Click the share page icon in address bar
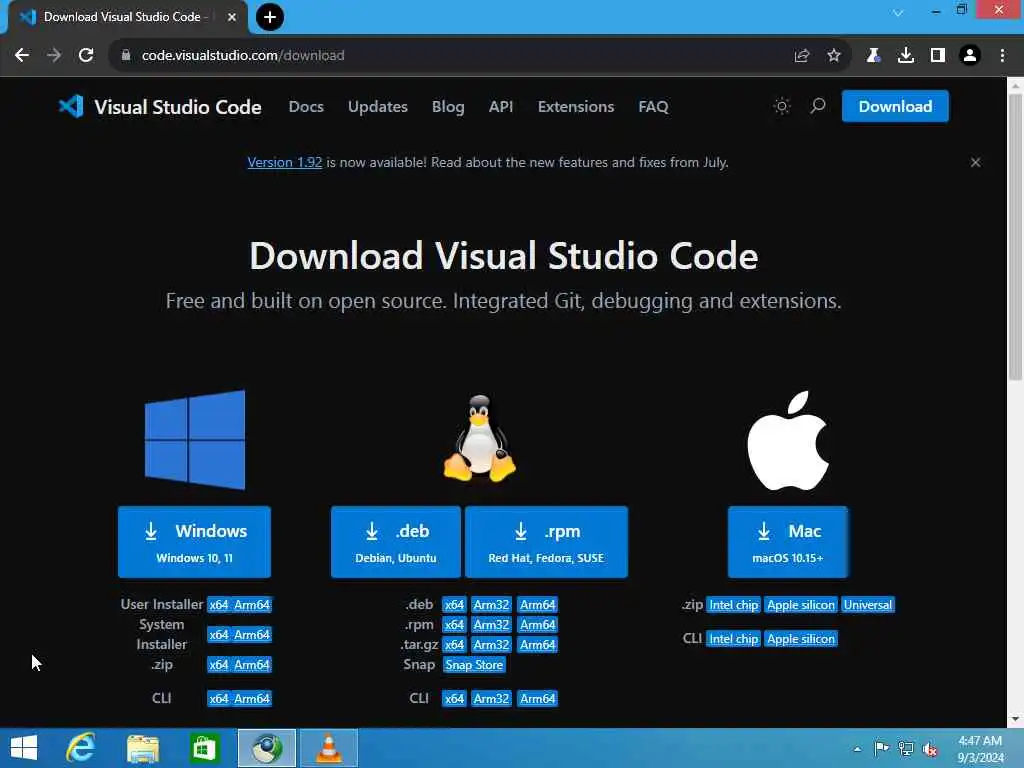This screenshot has width=1024, height=768. (x=802, y=56)
